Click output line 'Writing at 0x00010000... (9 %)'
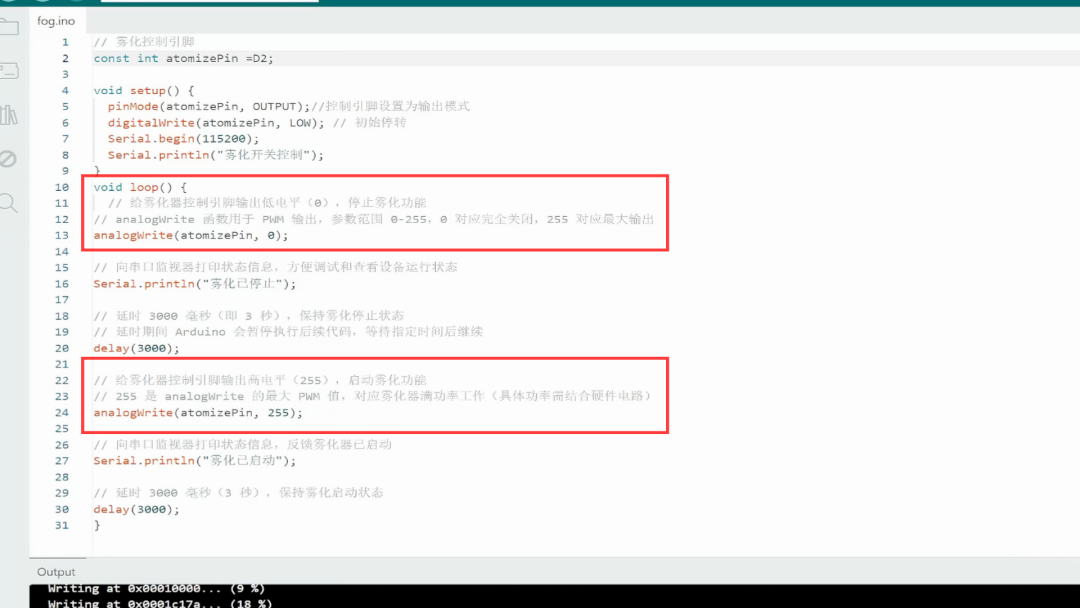This screenshot has width=1080, height=608. coord(156,589)
